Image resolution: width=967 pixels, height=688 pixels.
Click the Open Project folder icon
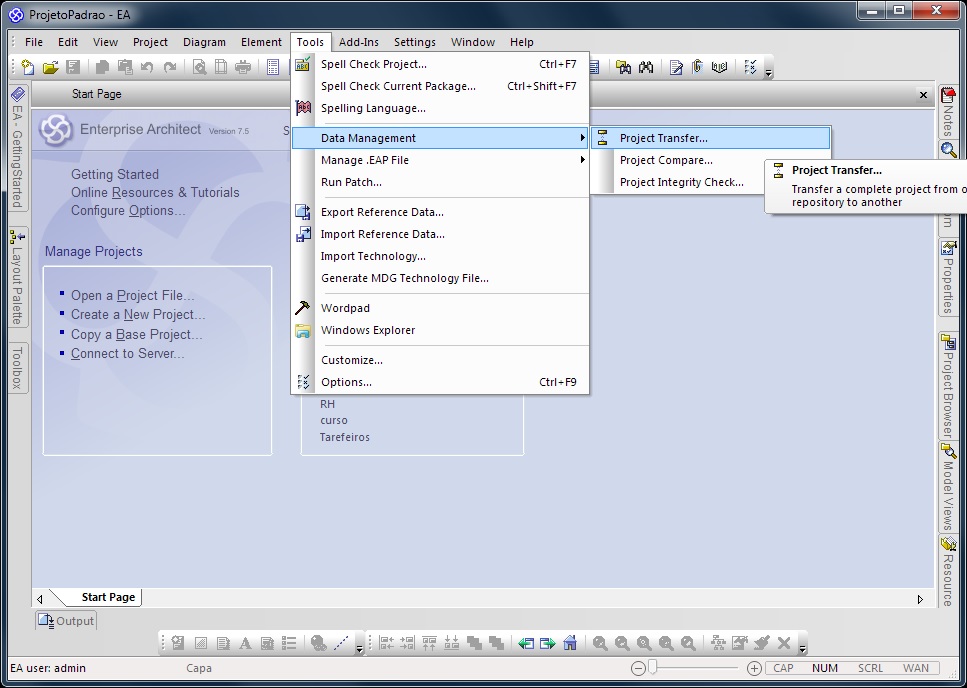click(x=50, y=67)
